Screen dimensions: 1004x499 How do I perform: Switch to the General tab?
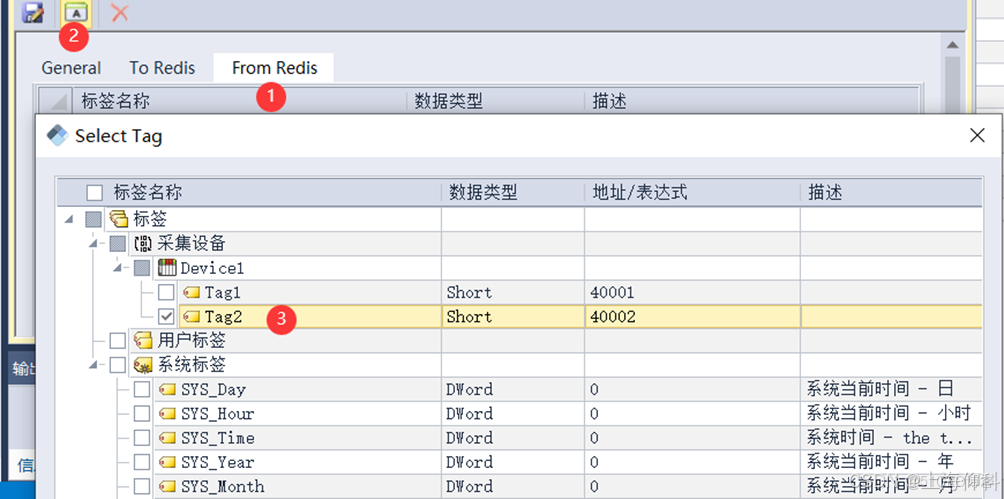click(71, 68)
